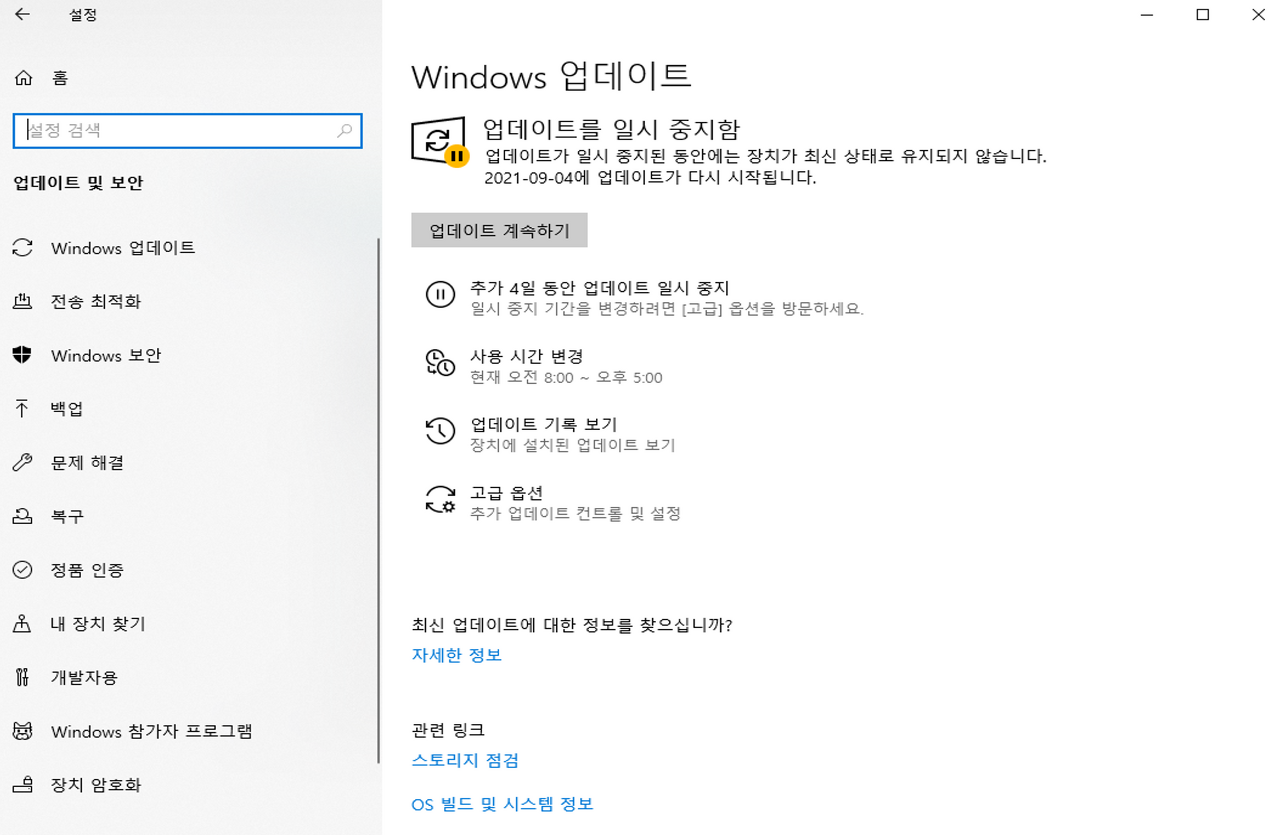Click the 업데이트 및 보안 section heading

(x=78, y=183)
